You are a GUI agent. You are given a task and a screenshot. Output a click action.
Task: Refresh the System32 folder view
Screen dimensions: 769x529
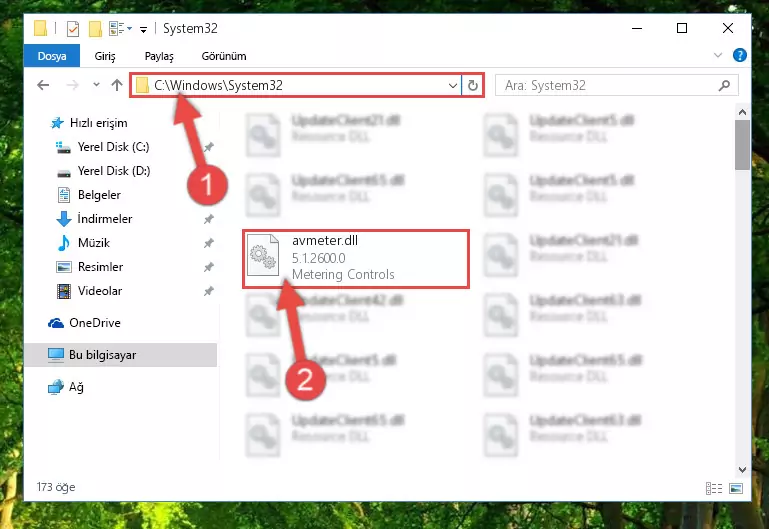point(472,86)
